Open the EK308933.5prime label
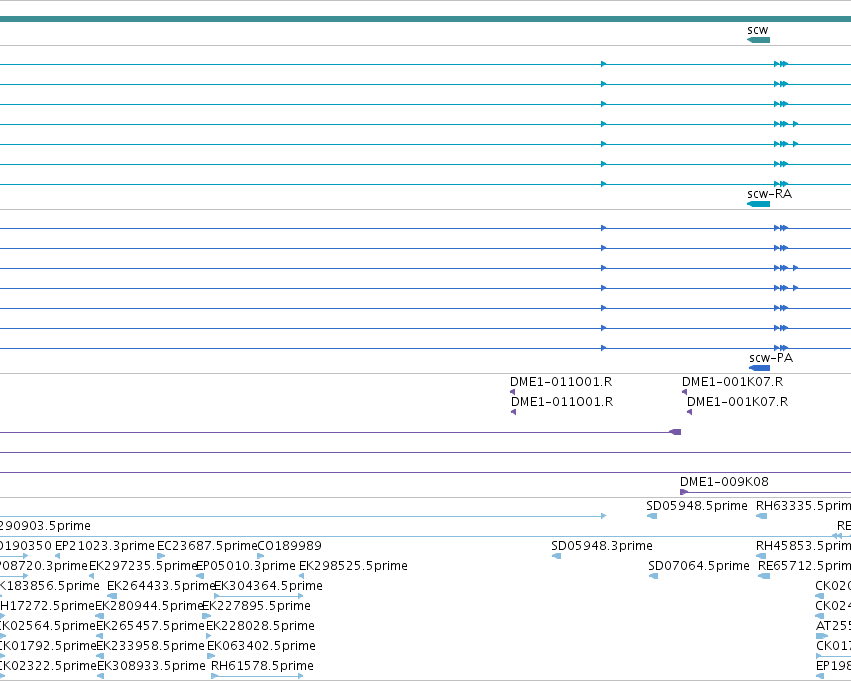 pyautogui.click(x=151, y=665)
